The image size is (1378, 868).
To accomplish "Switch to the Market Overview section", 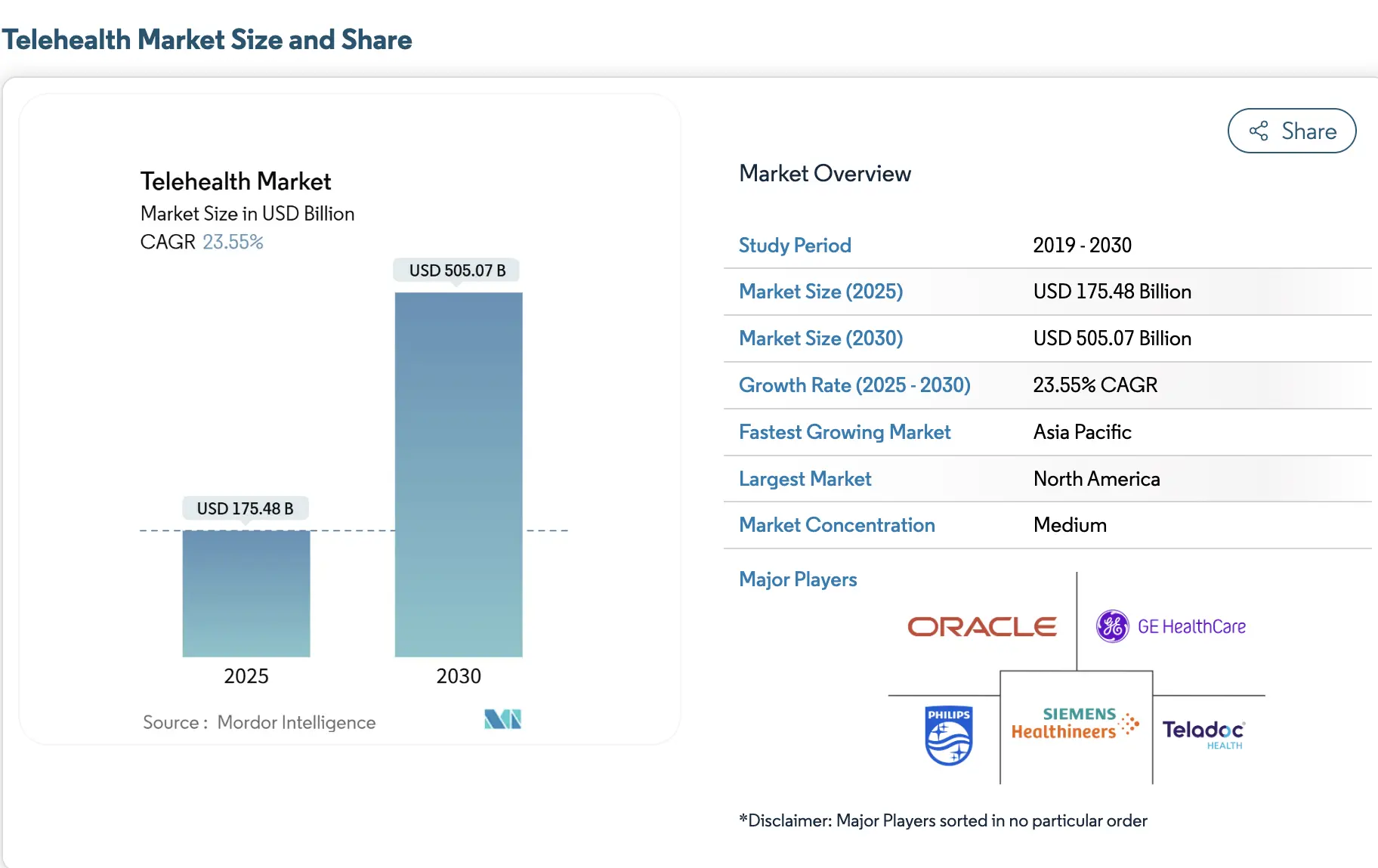I will [x=825, y=173].
